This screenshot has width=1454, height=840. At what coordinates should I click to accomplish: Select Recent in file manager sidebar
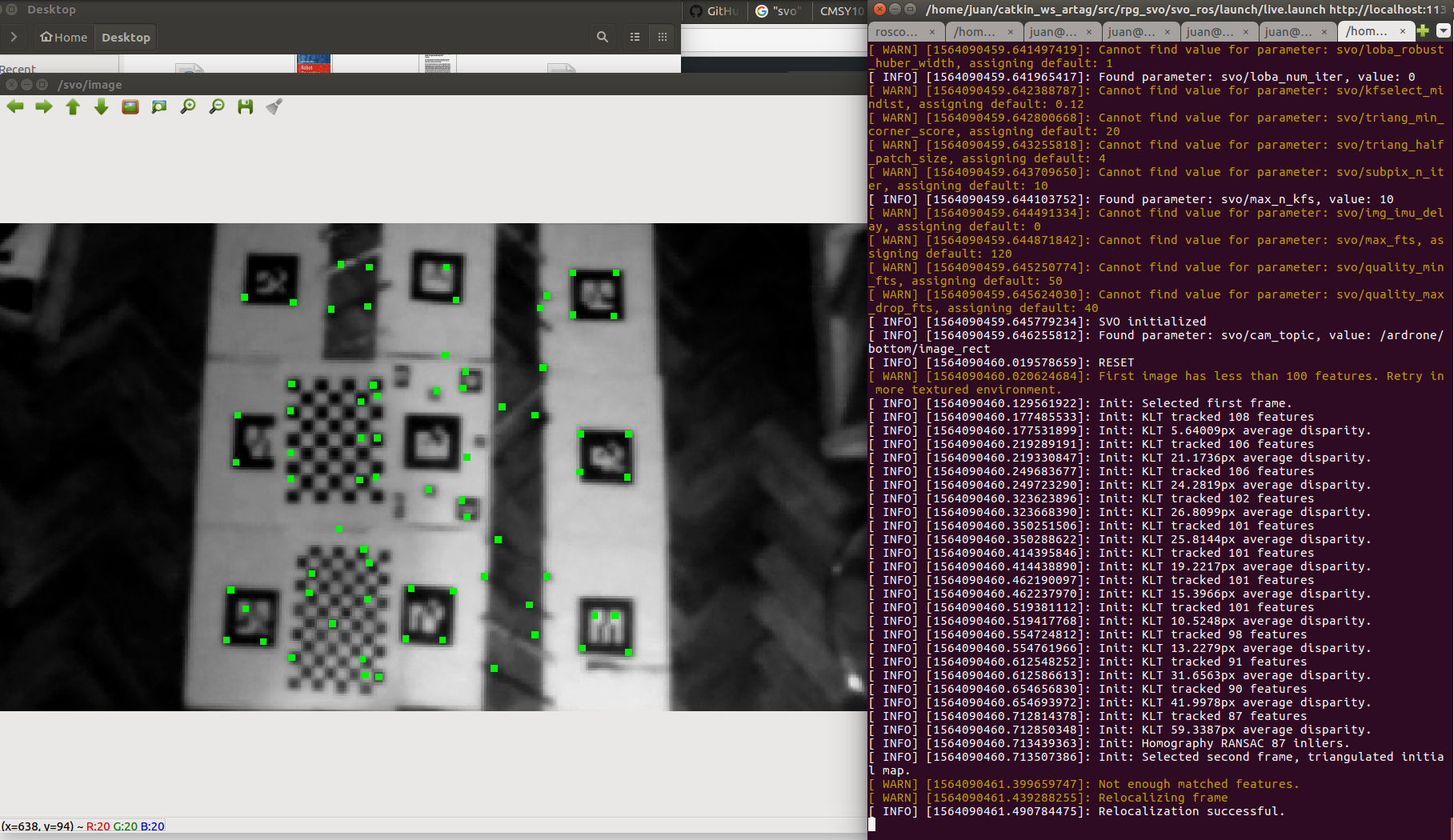pyautogui.click(x=18, y=69)
